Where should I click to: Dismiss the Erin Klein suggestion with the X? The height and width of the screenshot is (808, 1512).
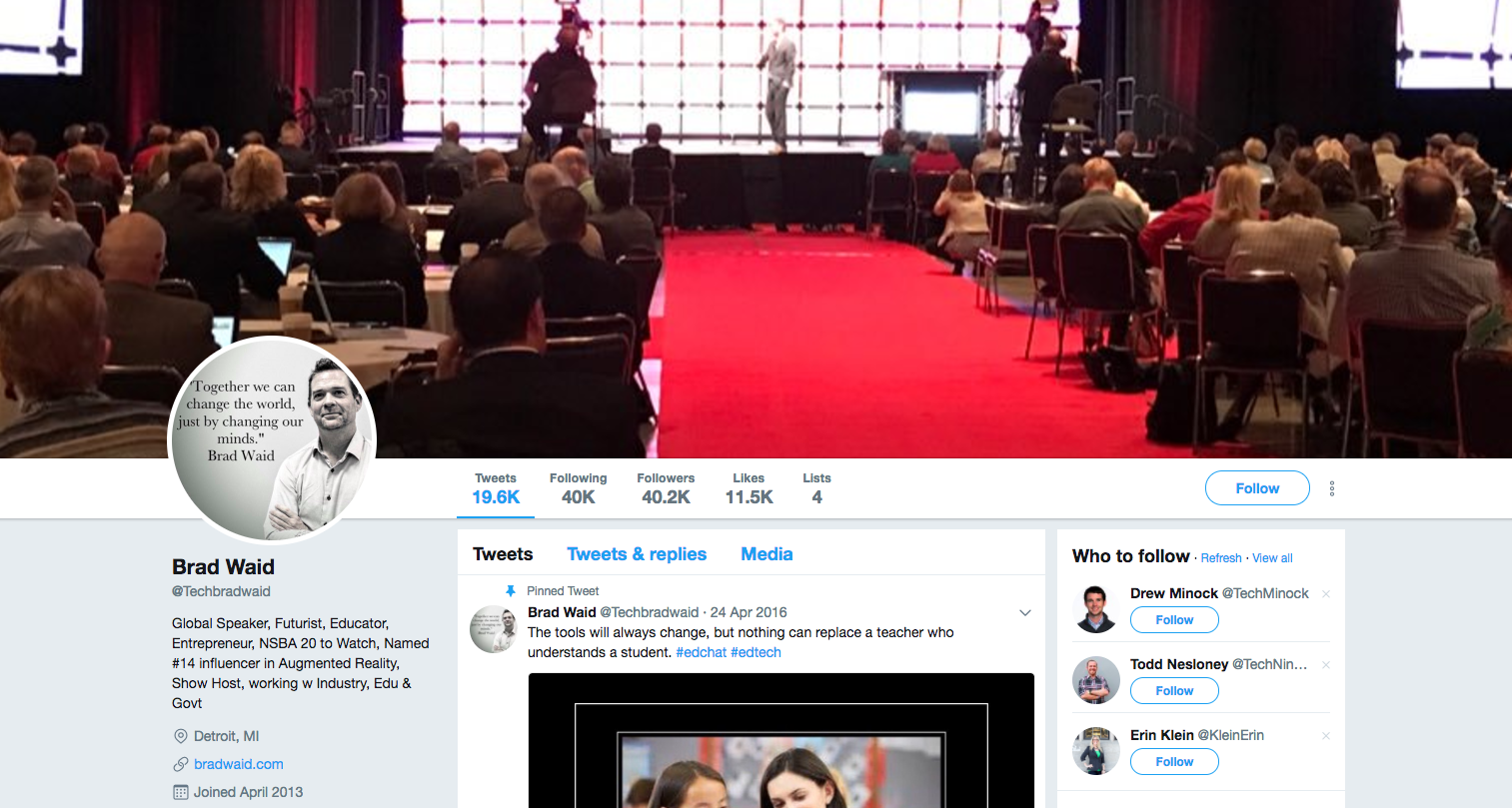pos(1326,736)
